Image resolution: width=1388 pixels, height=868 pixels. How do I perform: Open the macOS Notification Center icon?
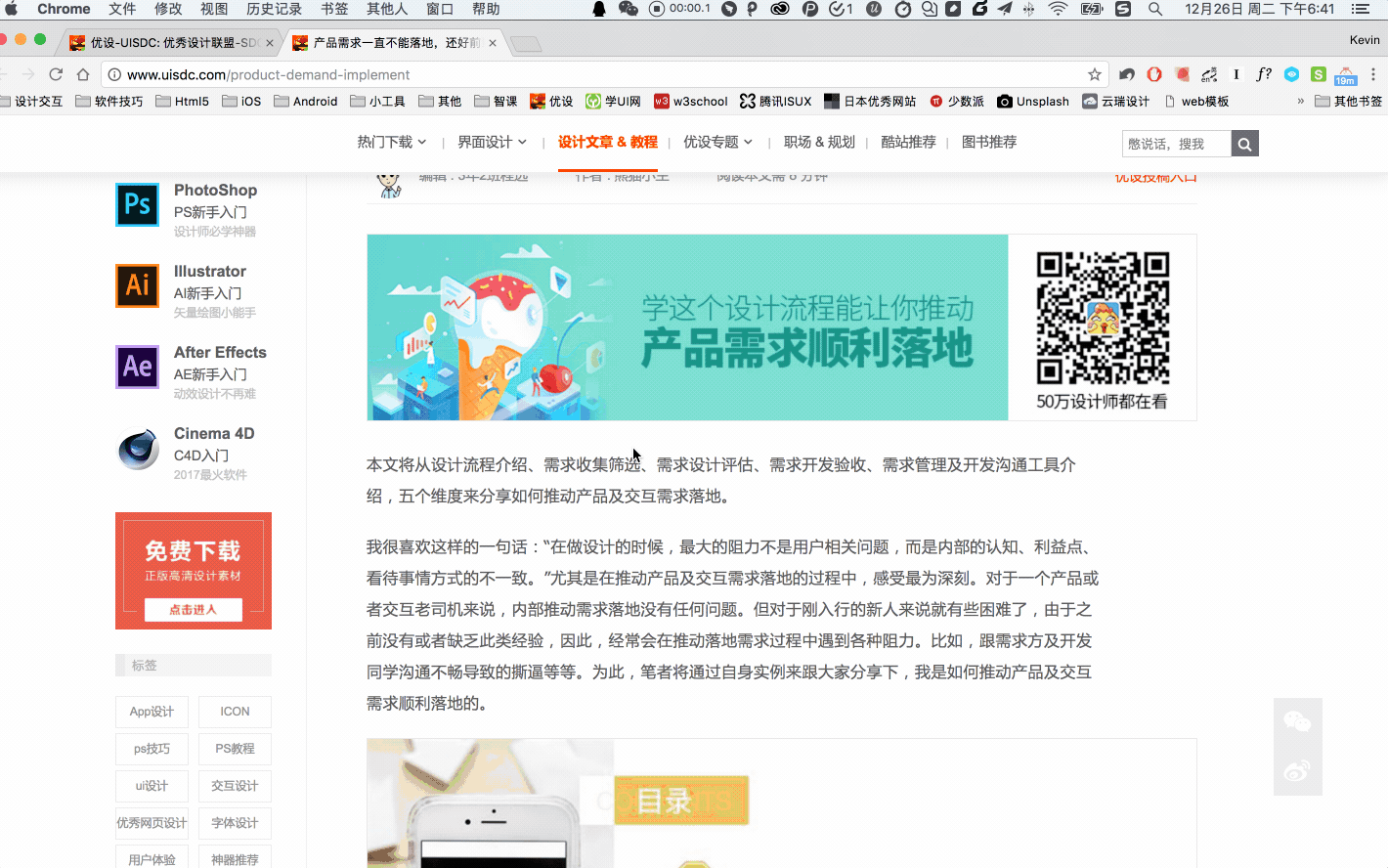[x=1360, y=9]
